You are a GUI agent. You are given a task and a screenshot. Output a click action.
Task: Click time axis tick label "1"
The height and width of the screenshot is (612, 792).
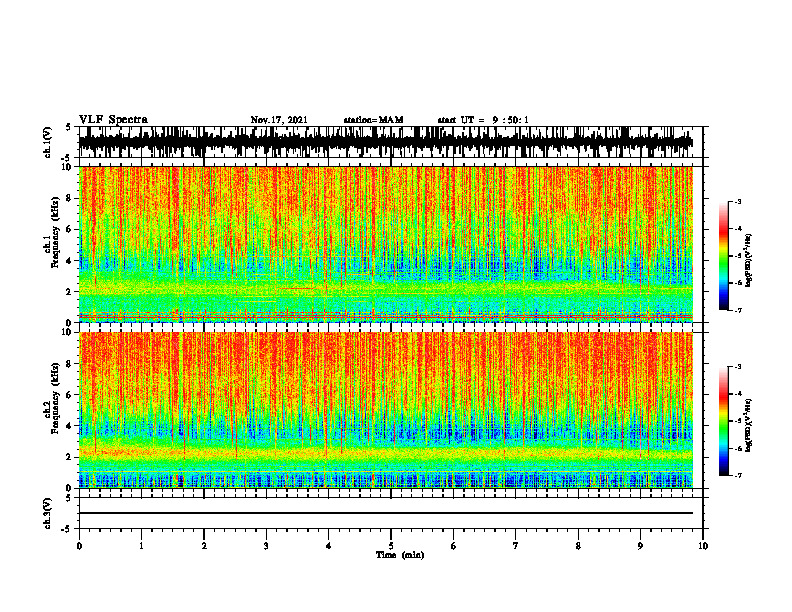point(141,546)
